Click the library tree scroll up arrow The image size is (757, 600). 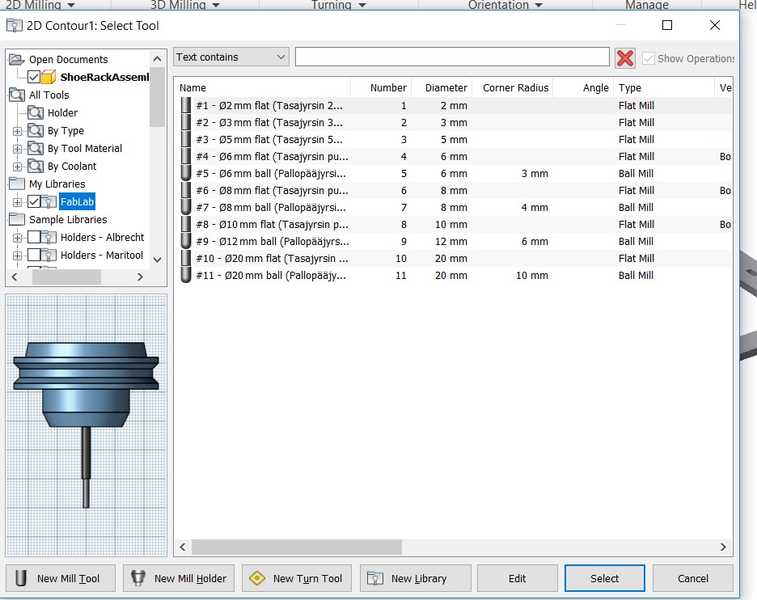157,59
